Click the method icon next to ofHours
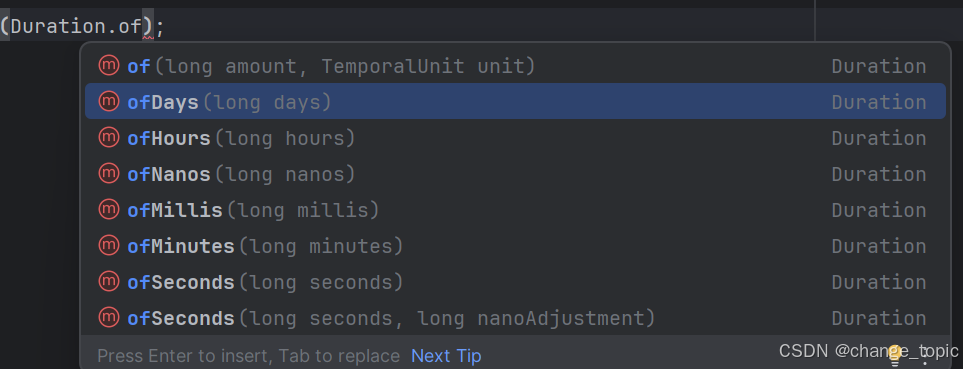Screen dimensions: 963x369 pos(109,138)
